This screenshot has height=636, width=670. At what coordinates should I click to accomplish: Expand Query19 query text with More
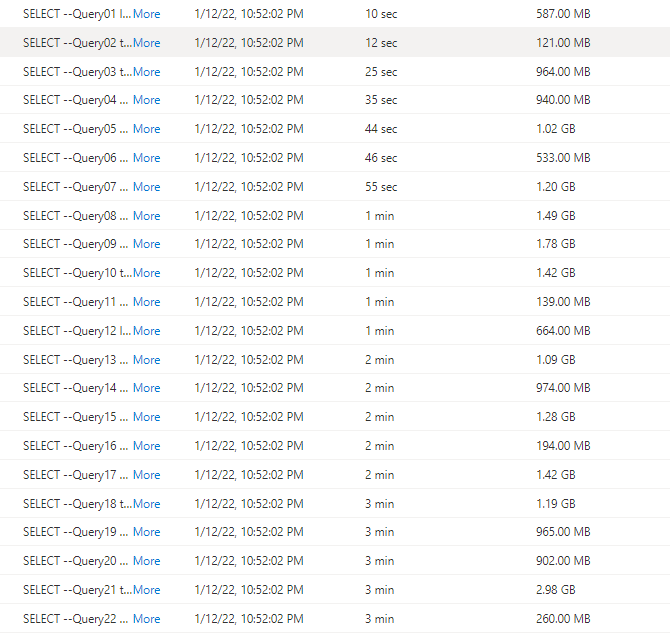click(146, 532)
